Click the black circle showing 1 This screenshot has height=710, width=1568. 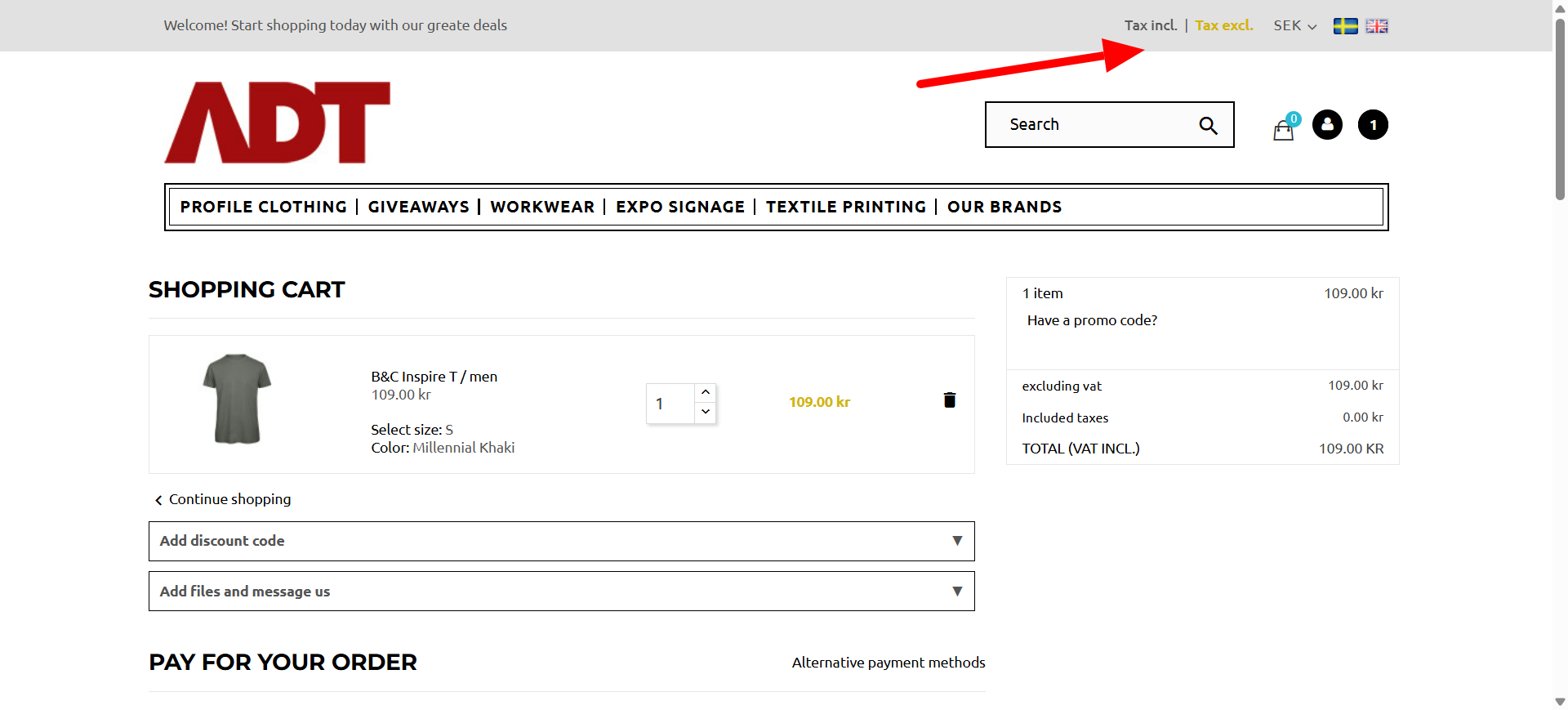[x=1373, y=124]
